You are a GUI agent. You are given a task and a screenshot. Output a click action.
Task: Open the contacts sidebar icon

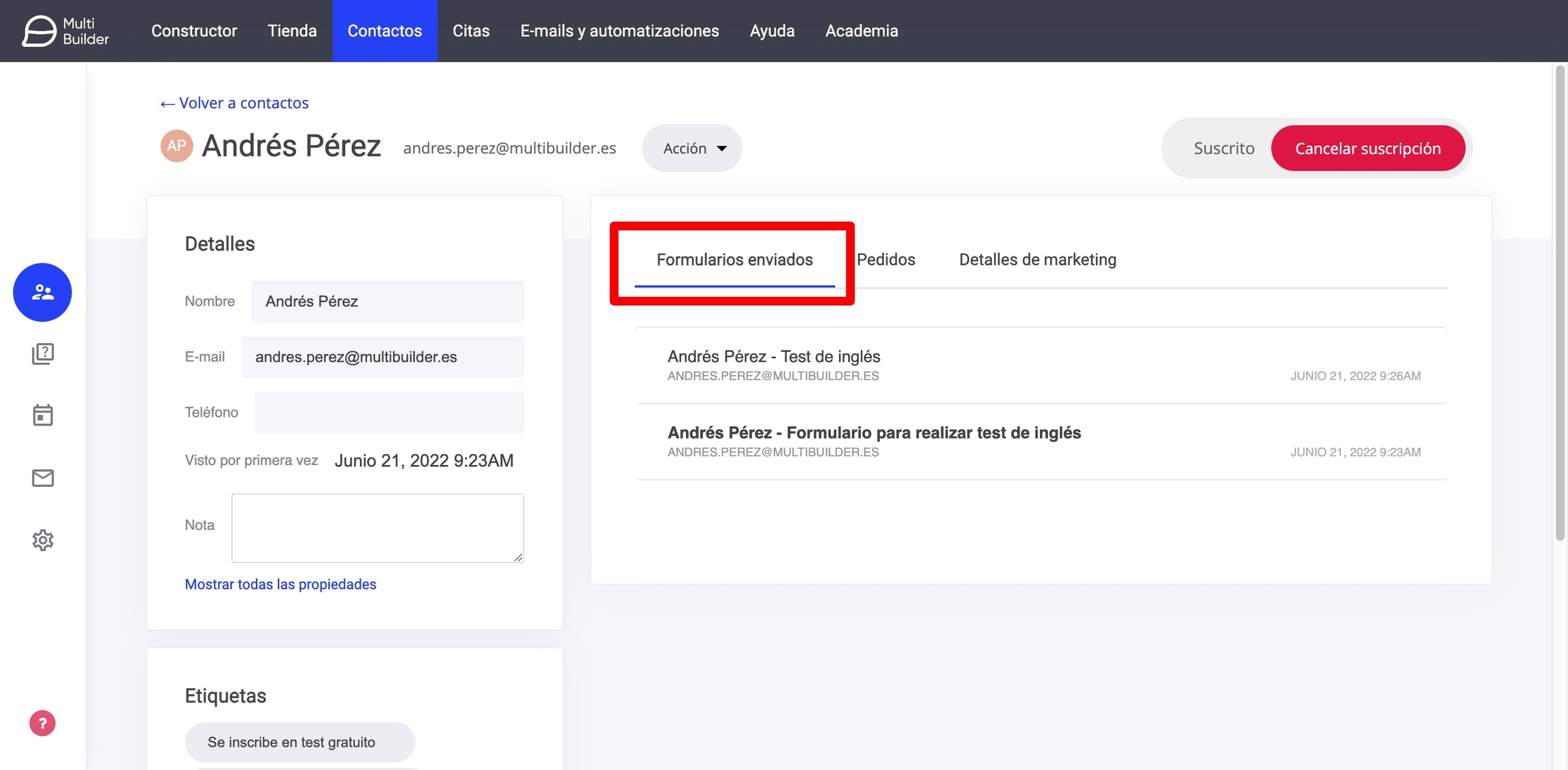[42, 292]
